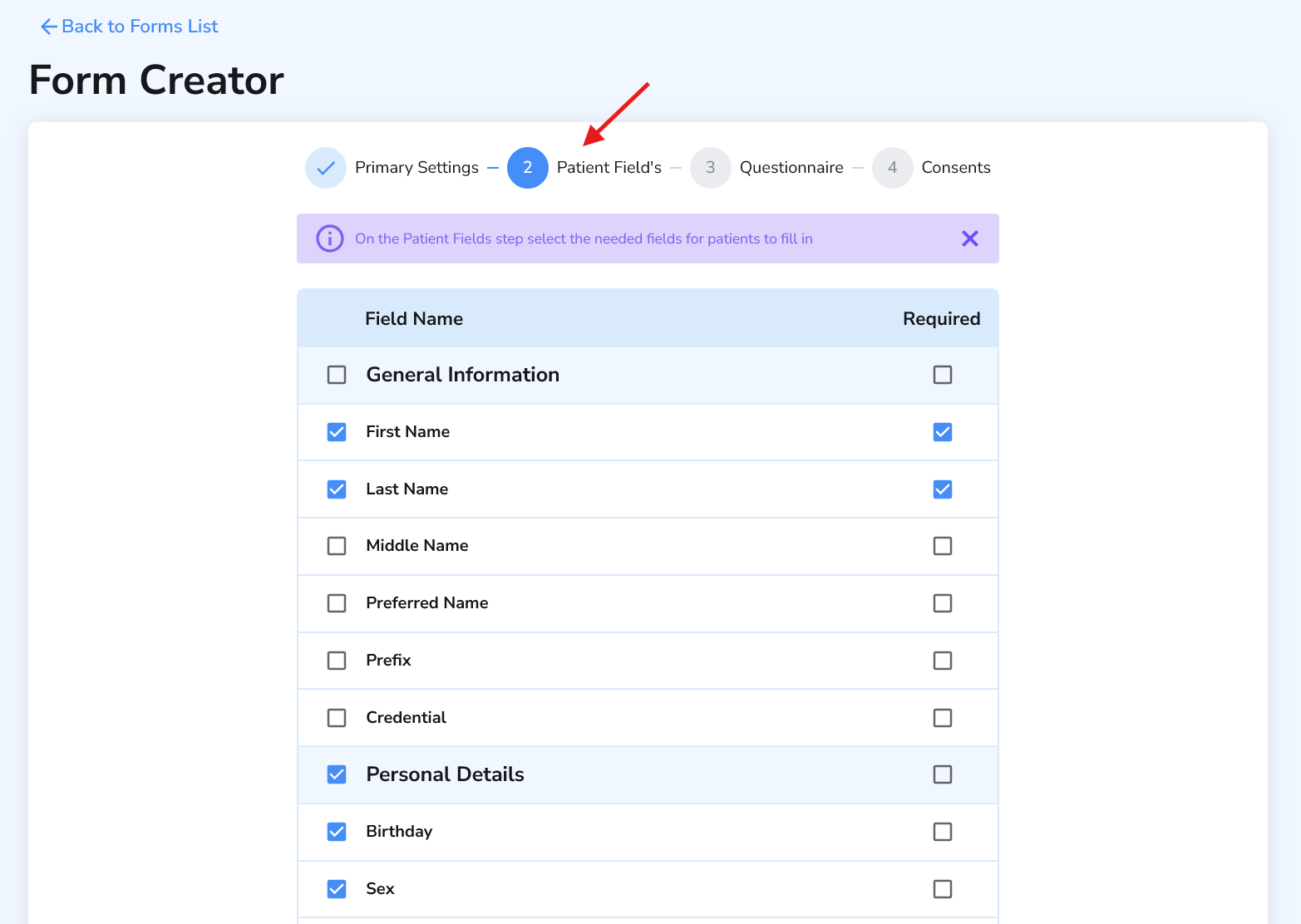Disable the Sex field checkbox
Image resolution: width=1301 pixels, height=924 pixels.
(x=336, y=888)
